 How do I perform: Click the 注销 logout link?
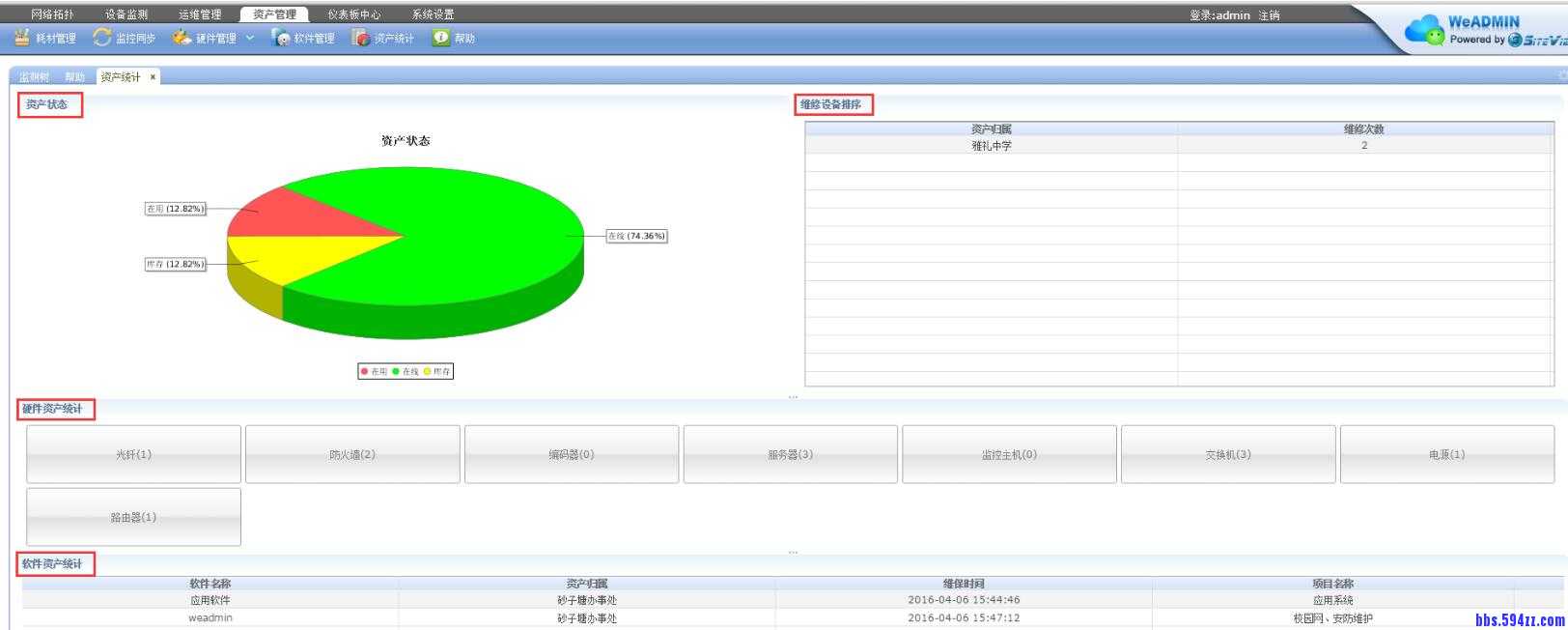[x=1269, y=15]
